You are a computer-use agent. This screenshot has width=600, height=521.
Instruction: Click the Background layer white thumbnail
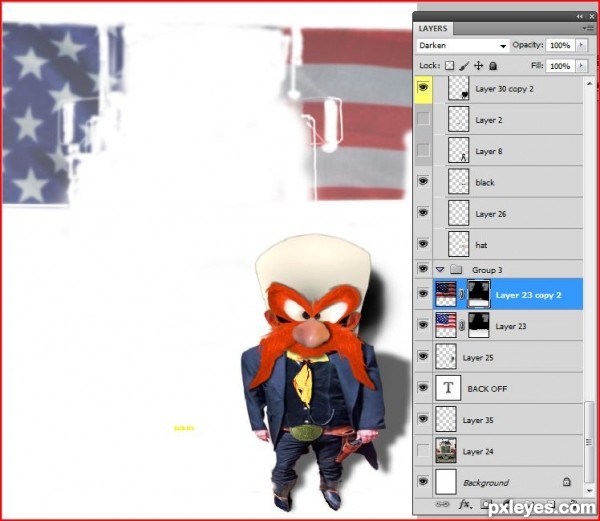tap(446, 482)
